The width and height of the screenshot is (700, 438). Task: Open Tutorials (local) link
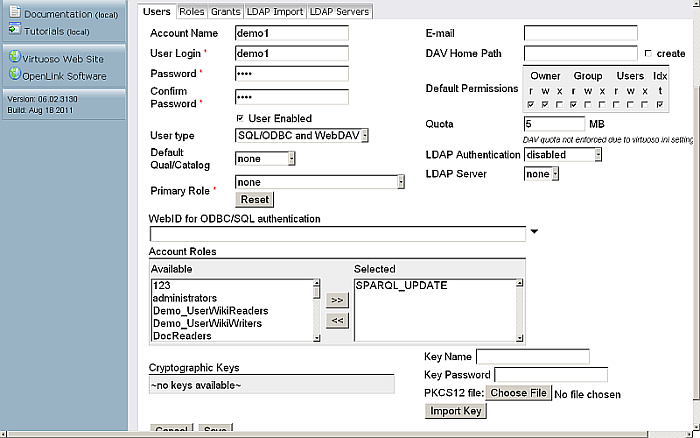coord(57,31)
